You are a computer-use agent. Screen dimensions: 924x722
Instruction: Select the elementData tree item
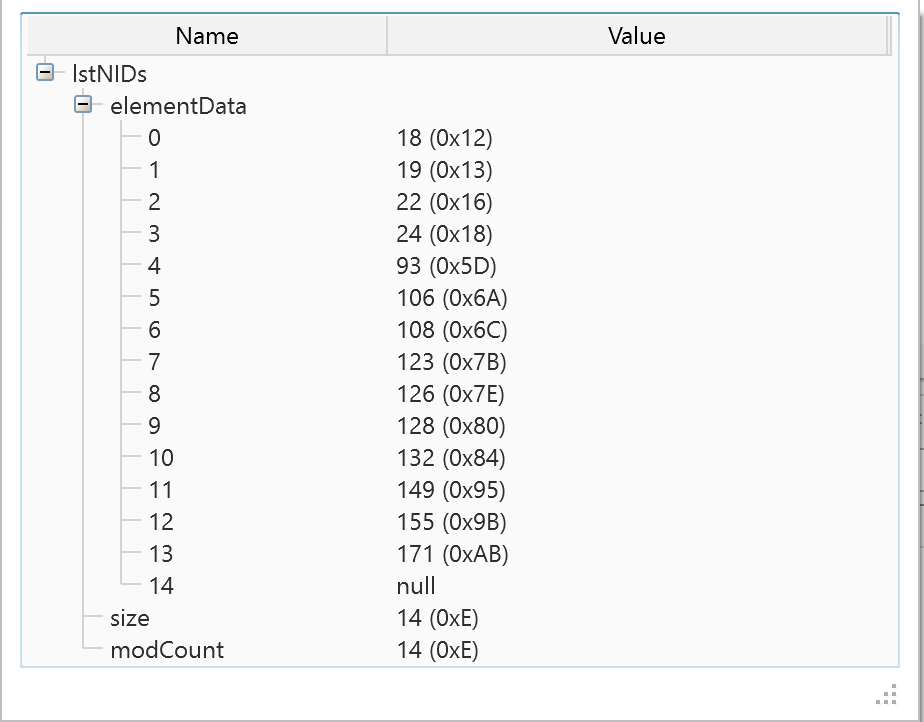point(178,106)
